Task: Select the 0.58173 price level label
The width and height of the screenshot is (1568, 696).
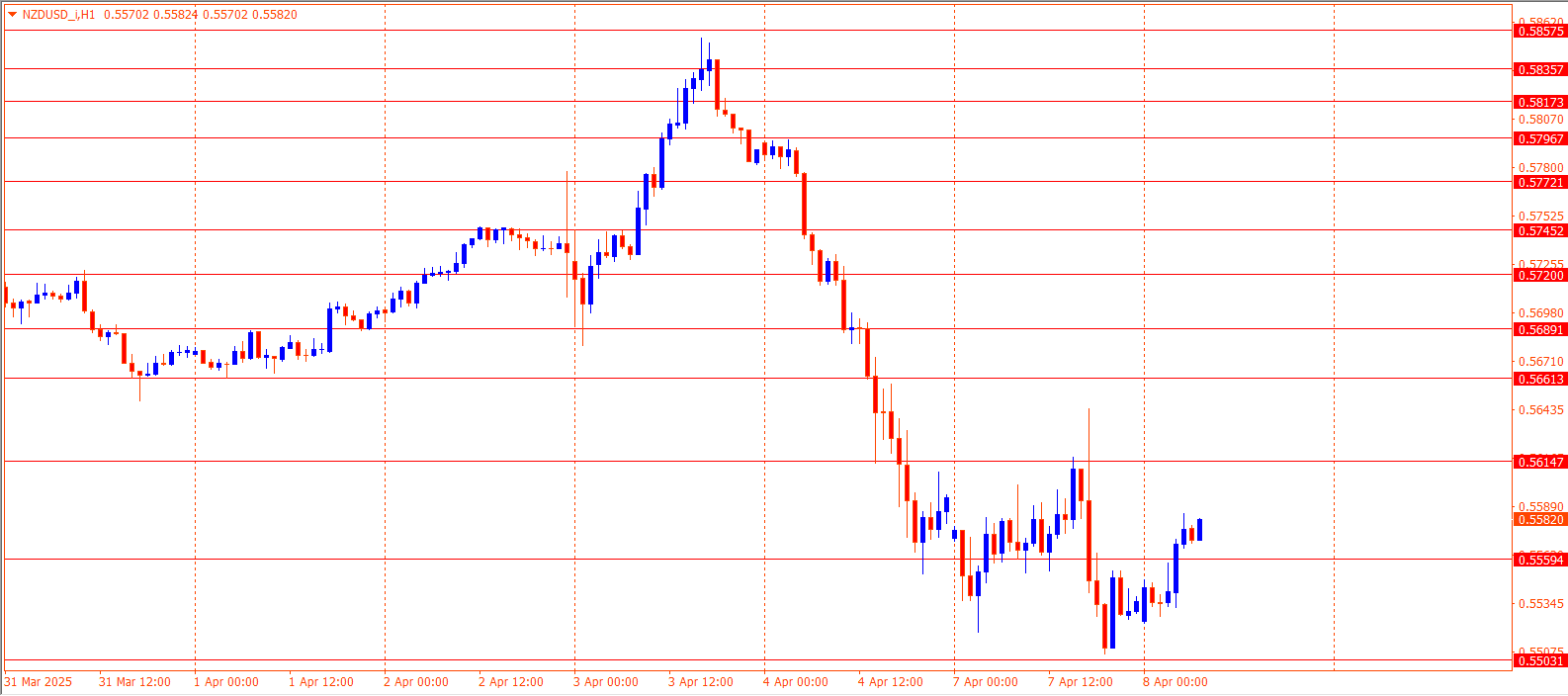Action: coord(1540,103)
